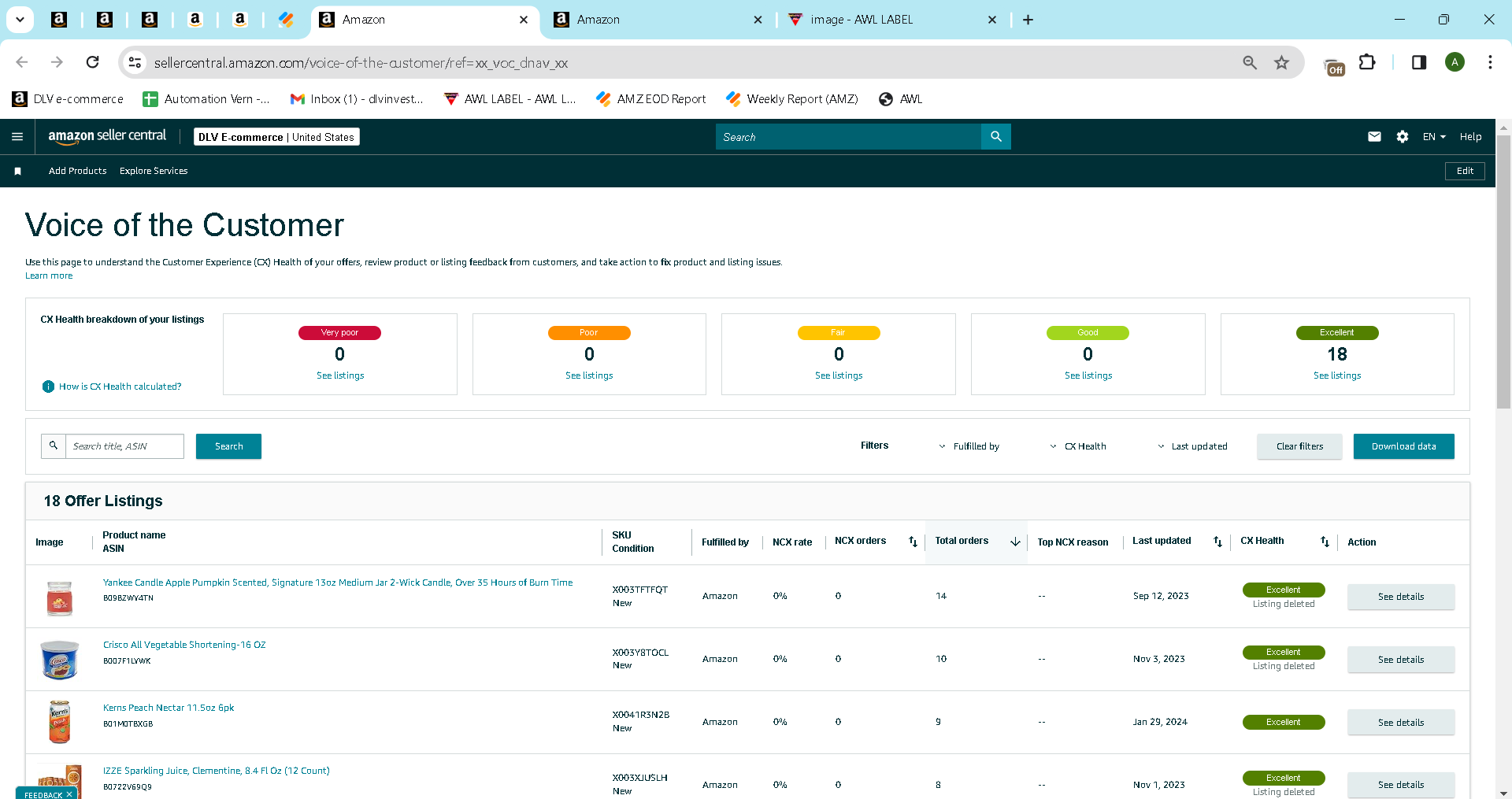Click Download data button
1512x799 pixels.
click(1403, 446)
